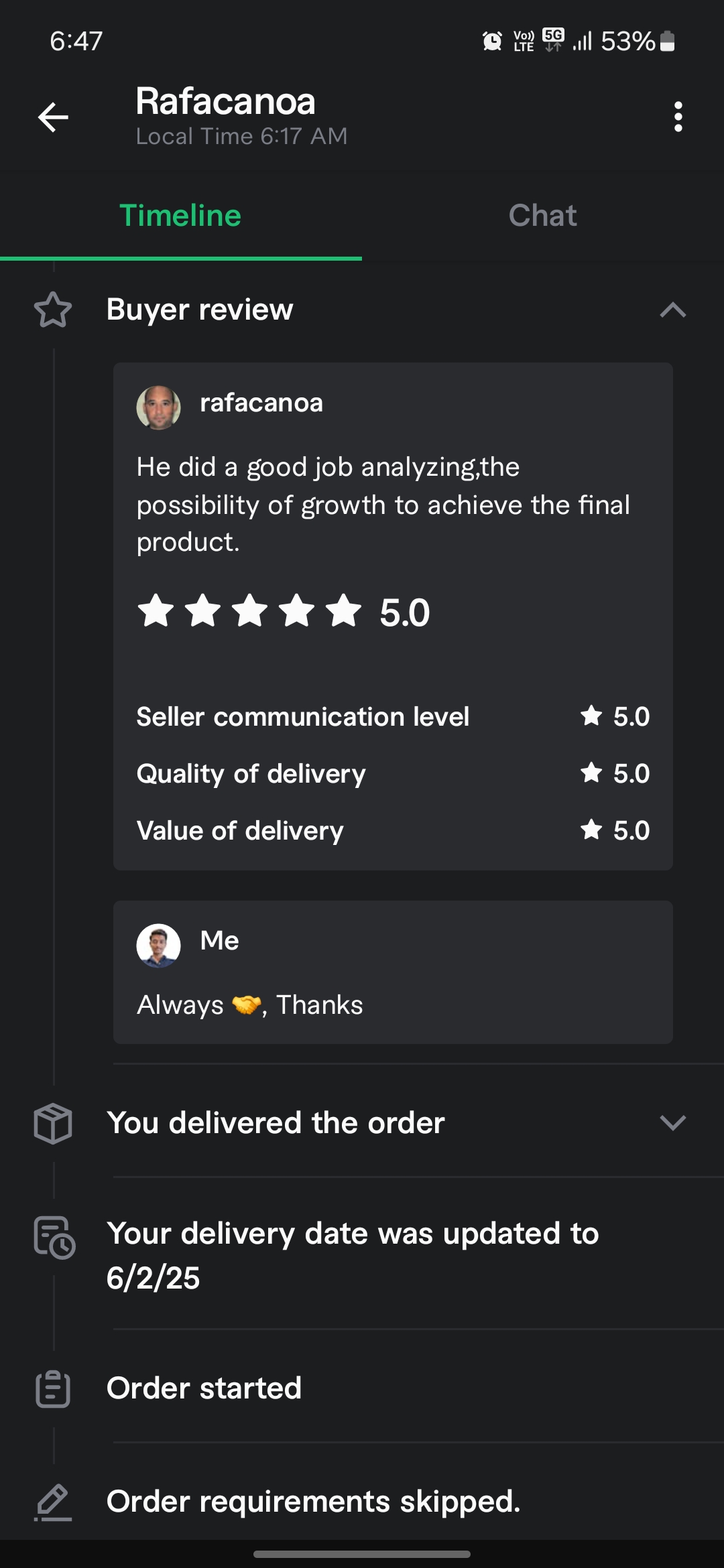Switch to the Chat tab
Viewport: 724px width, 1568px height.
[542, 216]
